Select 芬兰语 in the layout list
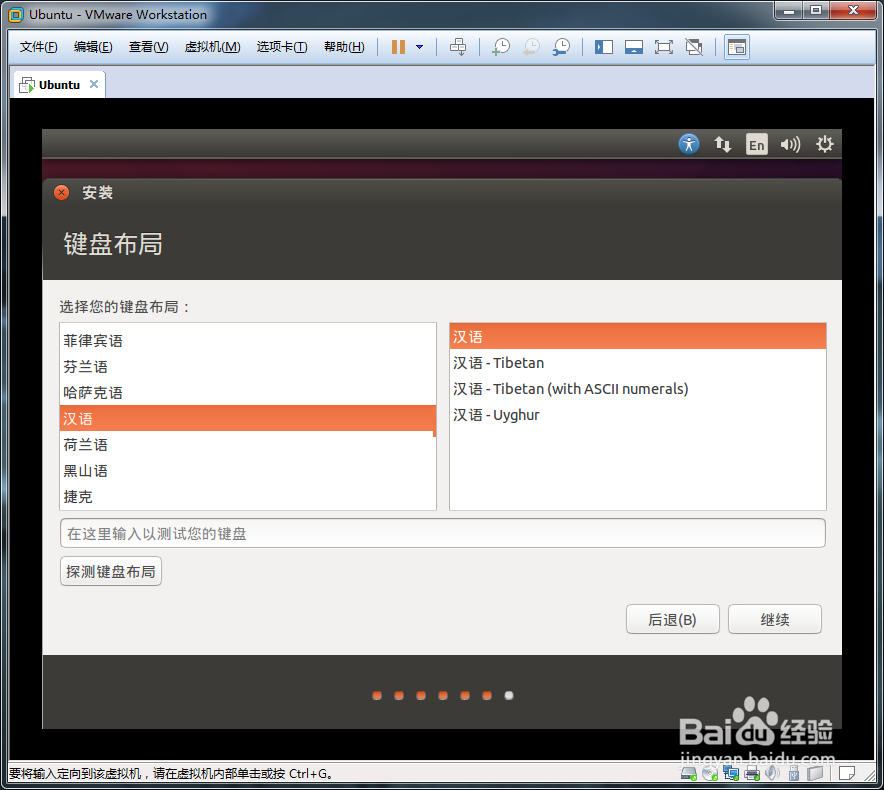The width and height of the screenshot is (884, 790). pos(247,367)
